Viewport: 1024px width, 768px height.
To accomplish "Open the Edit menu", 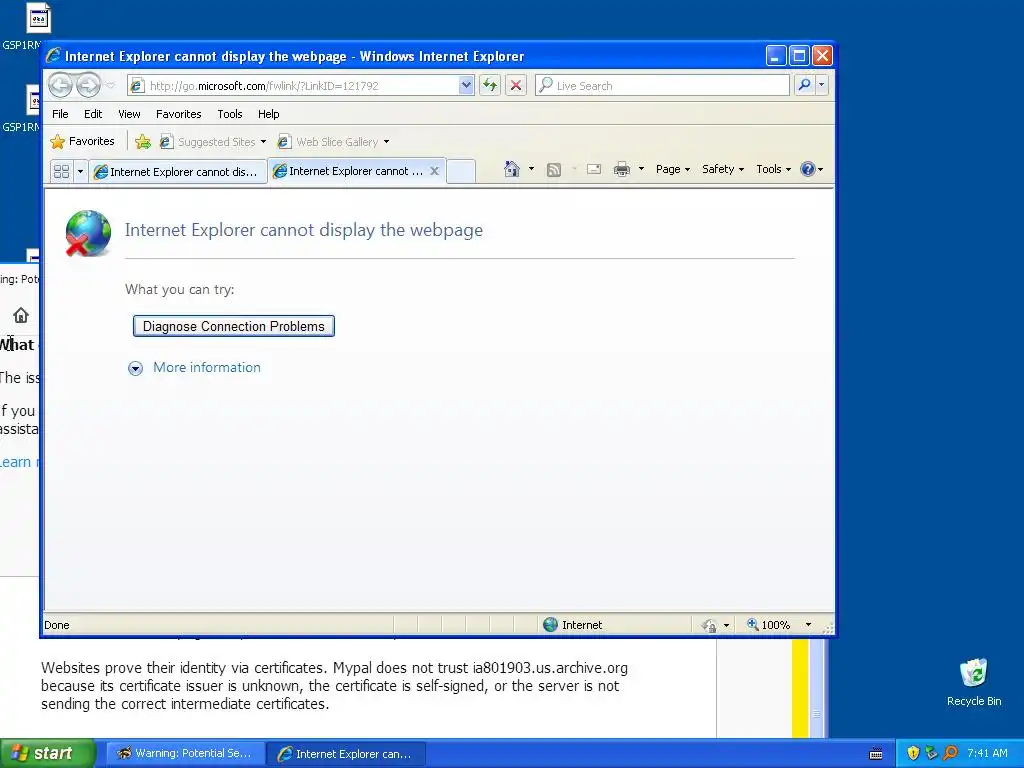I will (x=93, y=114).
